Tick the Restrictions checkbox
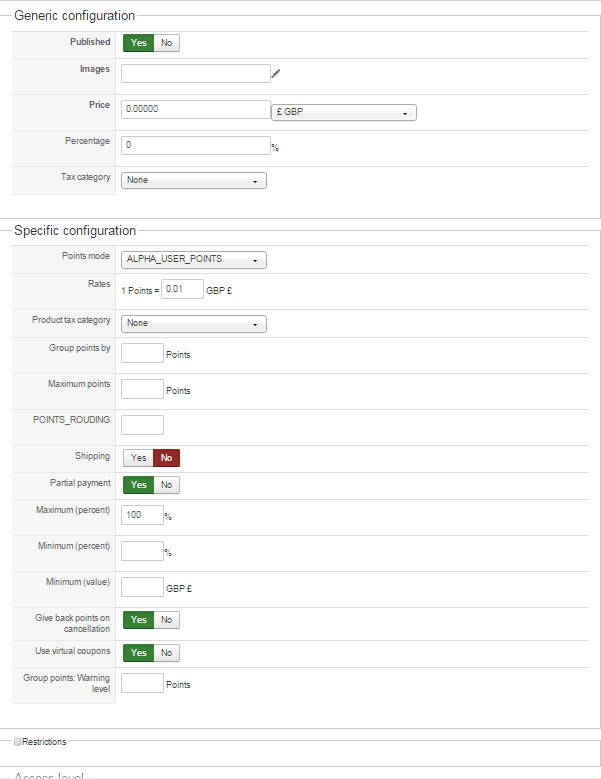Viewport: 601px width, 779px height. pyautogui.click(x=18, y=742)
